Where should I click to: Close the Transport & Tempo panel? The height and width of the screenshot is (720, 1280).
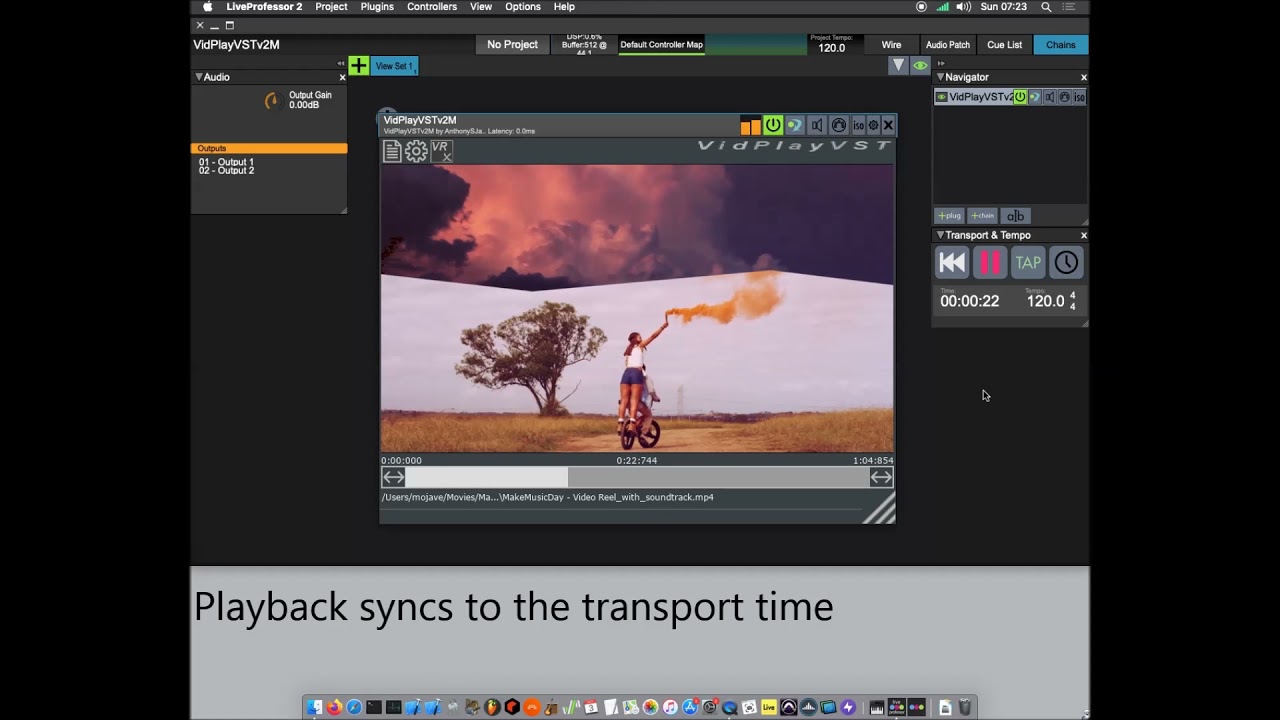tap(1083, 235)
